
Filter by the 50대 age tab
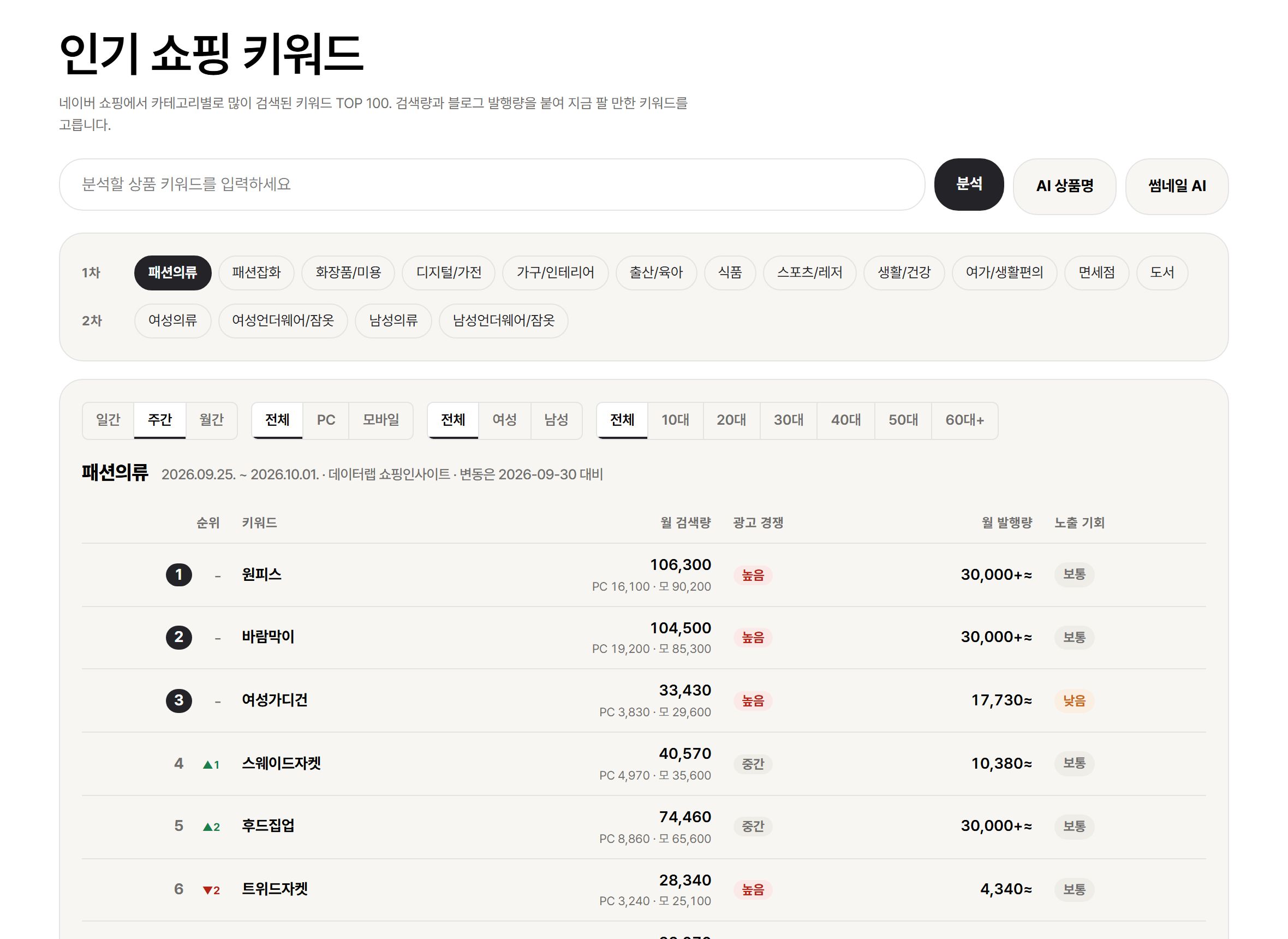coord(903,420)
